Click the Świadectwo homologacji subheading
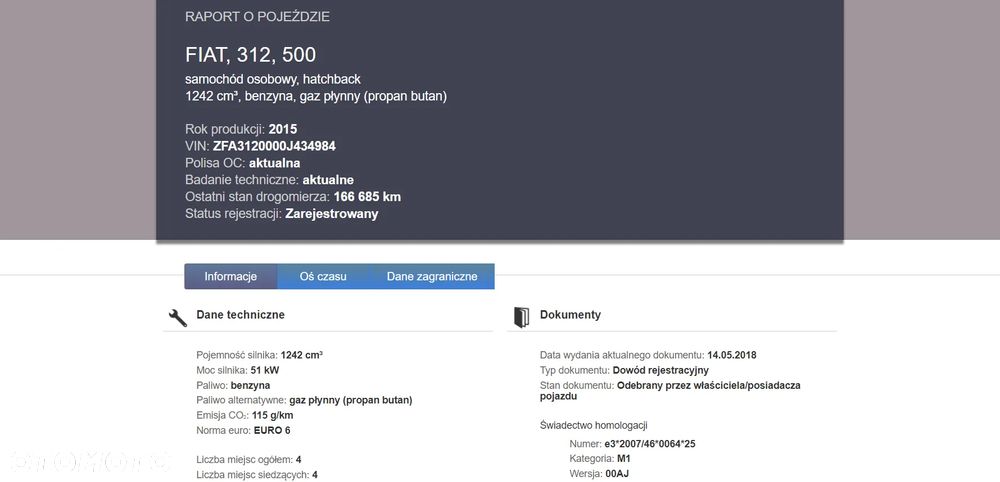 coord(594,425)
